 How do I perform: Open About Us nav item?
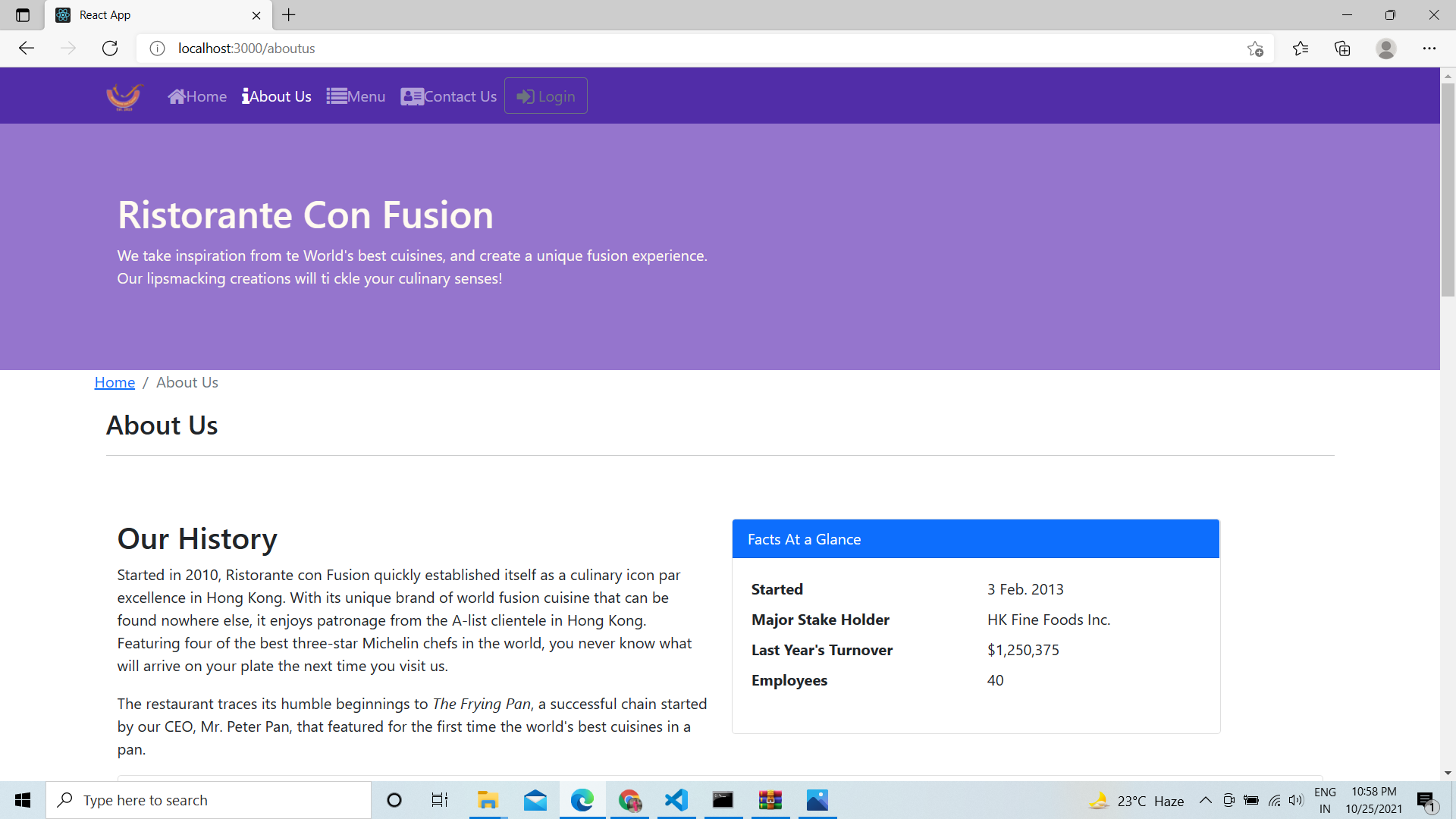point(277,96)
